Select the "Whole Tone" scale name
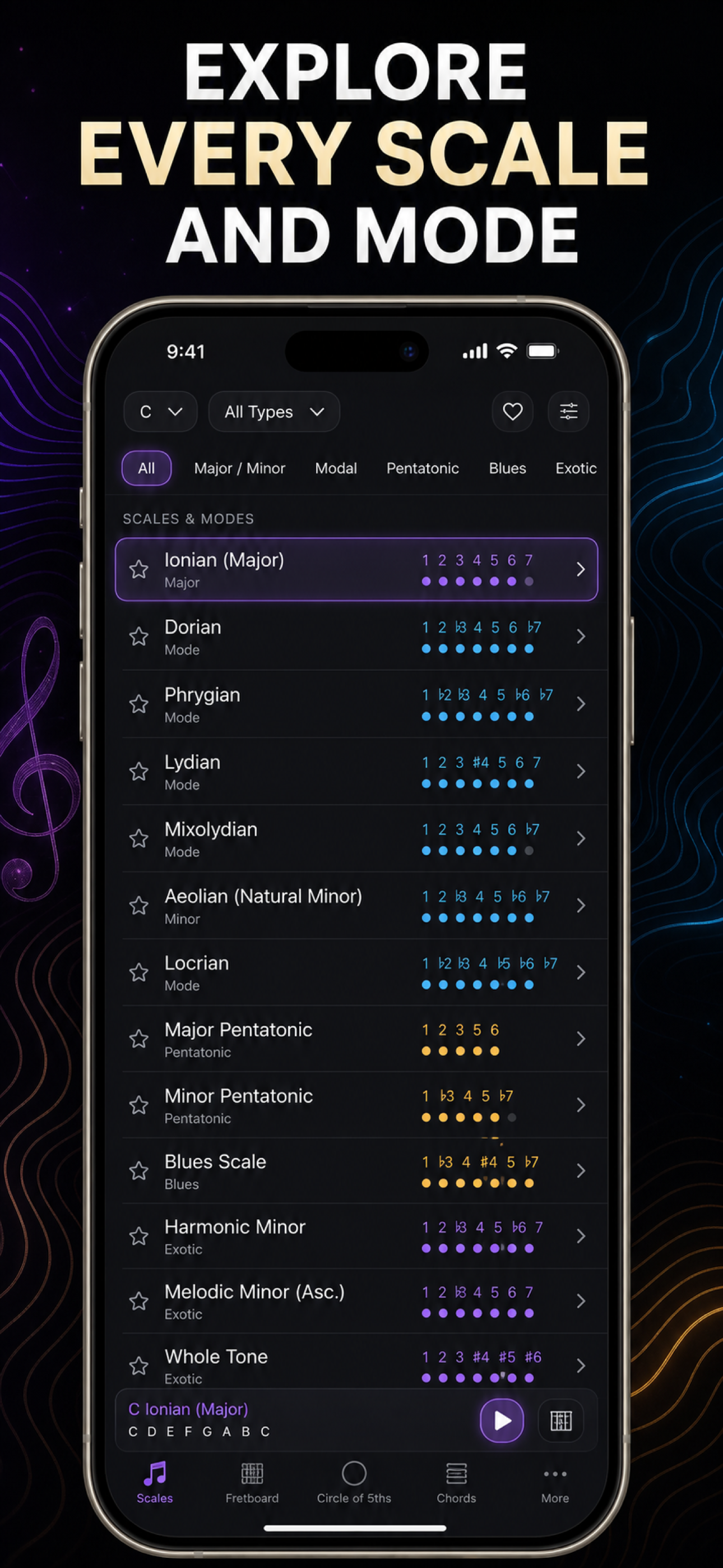 tap(216, 1357)
